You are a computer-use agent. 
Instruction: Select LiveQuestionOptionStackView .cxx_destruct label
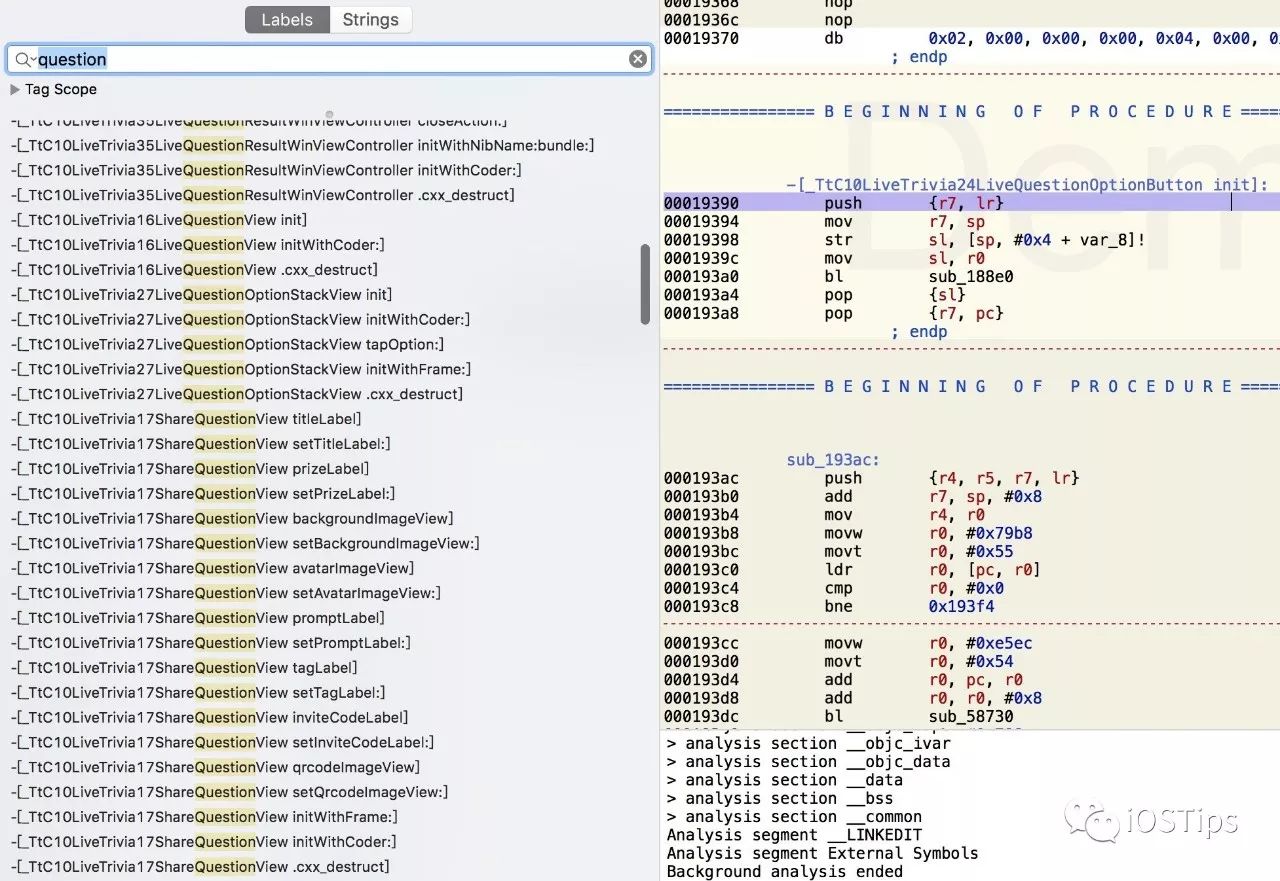click(237, 394)
